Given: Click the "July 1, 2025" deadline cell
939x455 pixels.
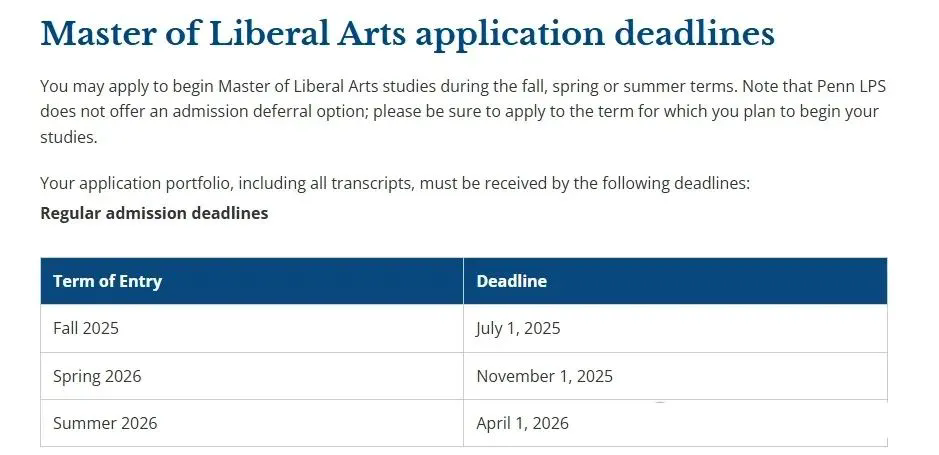Looking at the screenshot, I should (518, 328).
